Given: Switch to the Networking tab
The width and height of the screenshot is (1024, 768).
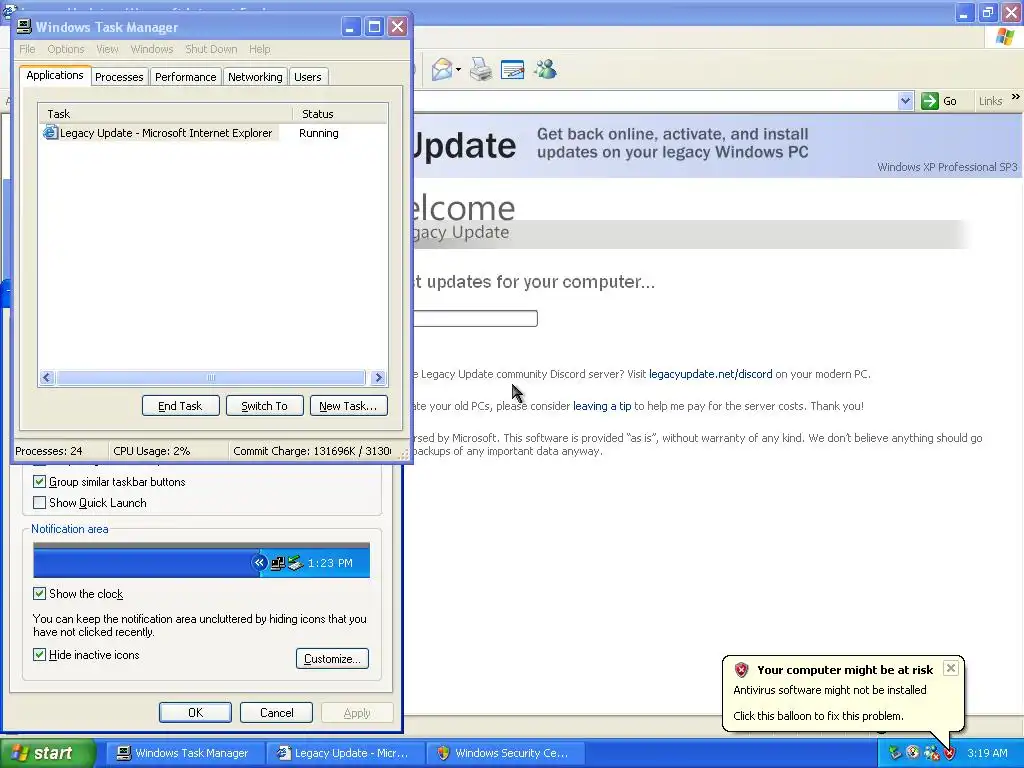Looking at the screenshot, I should point(255,76).
